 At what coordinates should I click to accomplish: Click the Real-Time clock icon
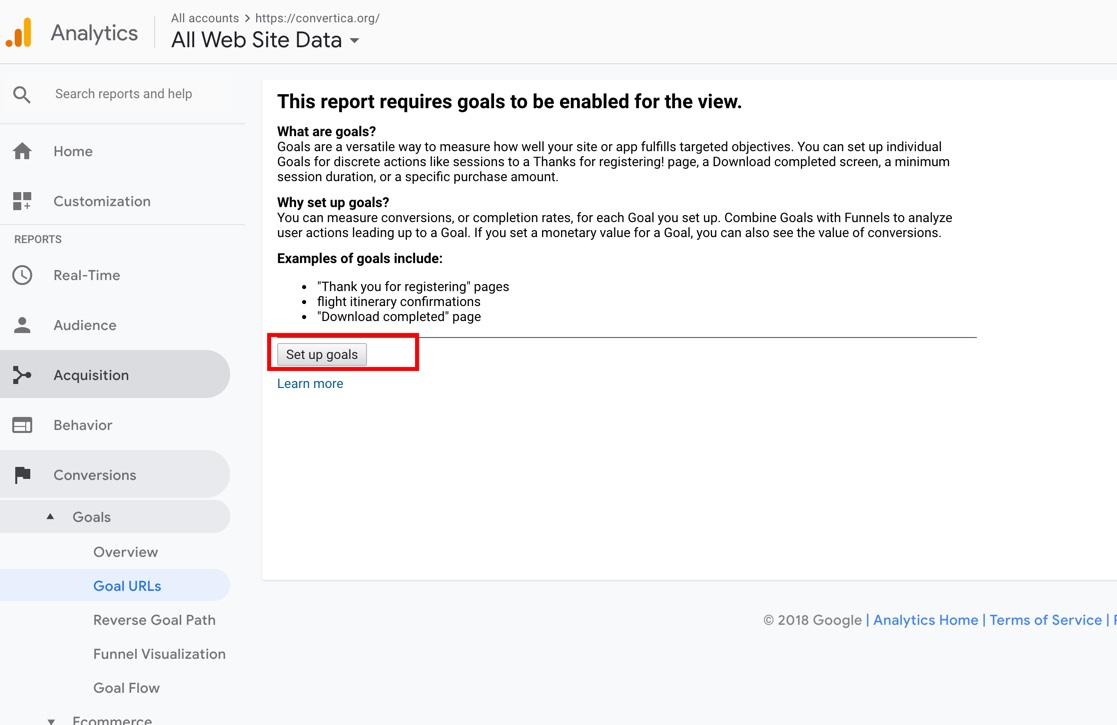[x=22, y=275]
